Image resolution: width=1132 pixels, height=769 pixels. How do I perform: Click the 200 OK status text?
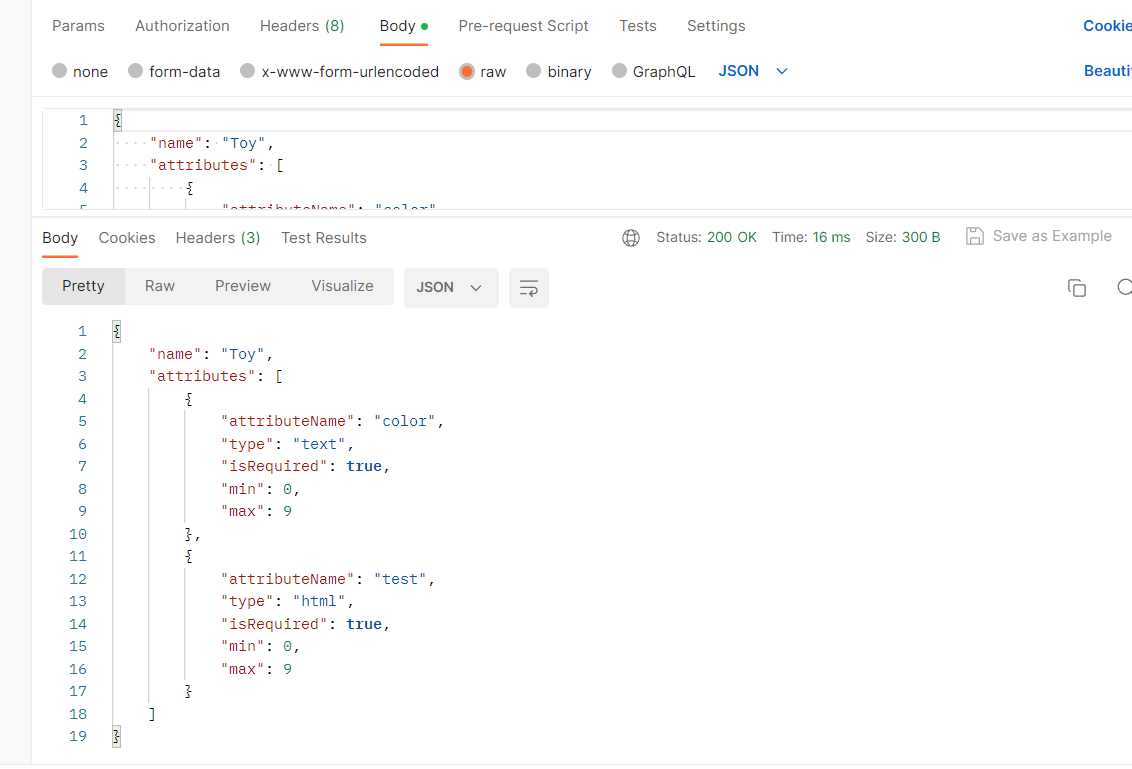coord(731,237)
